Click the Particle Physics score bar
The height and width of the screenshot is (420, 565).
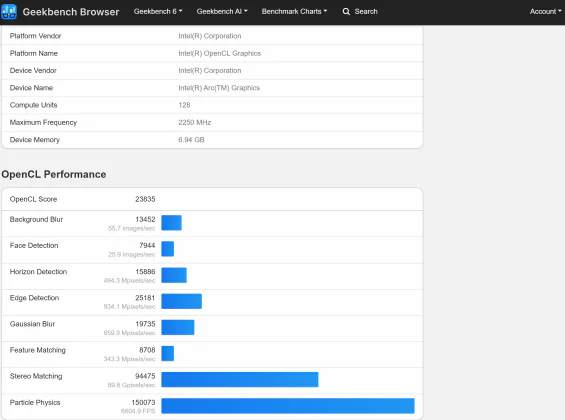(x=288, y=406)
